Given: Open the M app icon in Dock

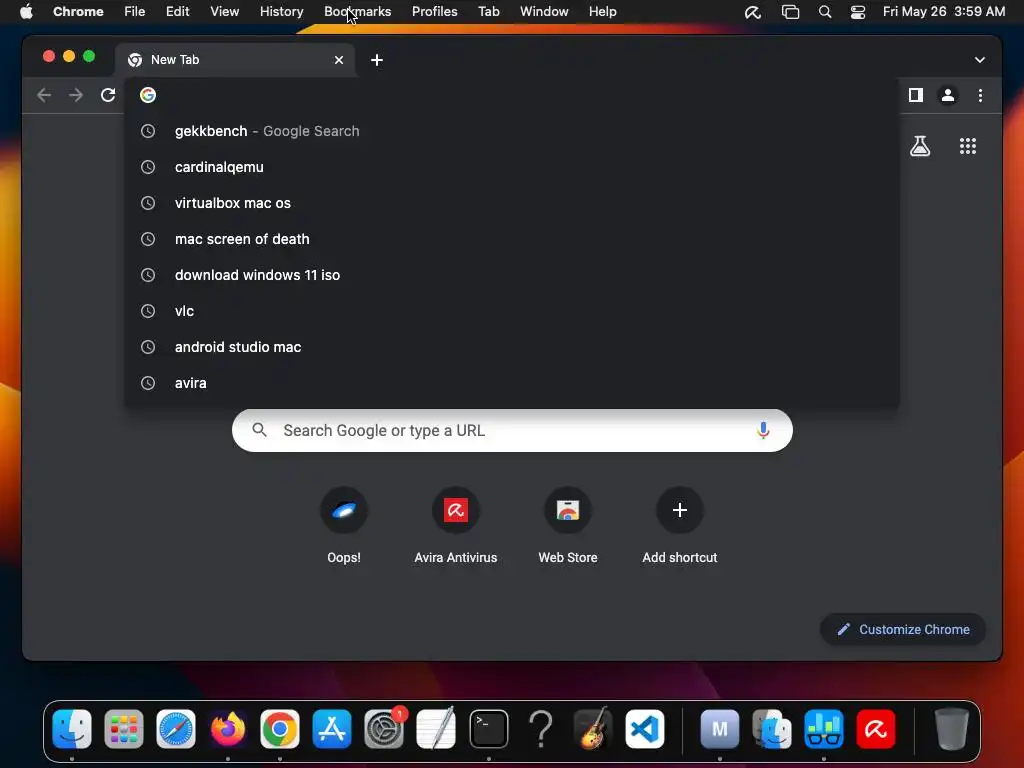Looking at the screenshot, I should click(720, 729).
